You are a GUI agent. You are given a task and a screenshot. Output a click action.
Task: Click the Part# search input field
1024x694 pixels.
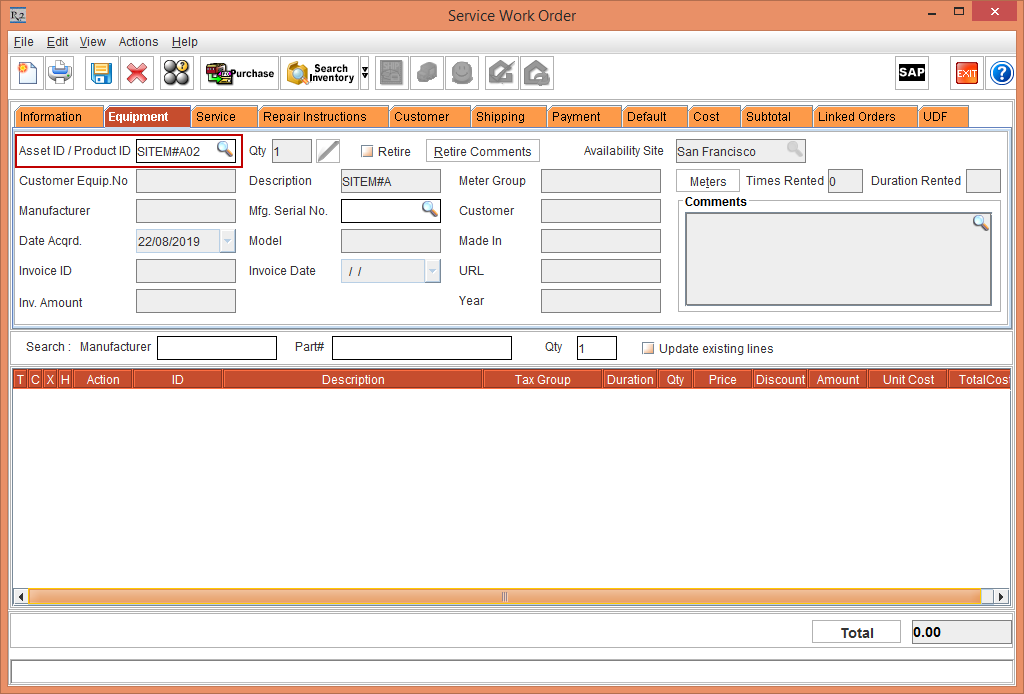421,348
